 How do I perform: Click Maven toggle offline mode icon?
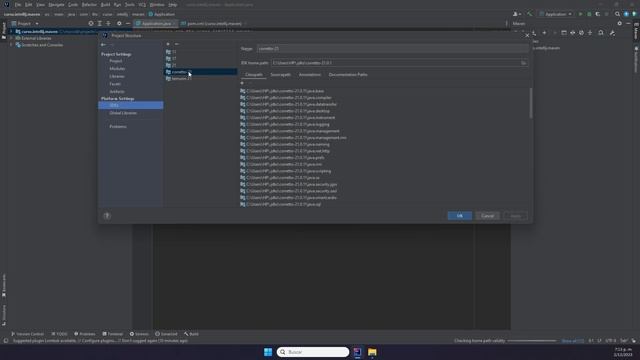(x=573, y=33)
